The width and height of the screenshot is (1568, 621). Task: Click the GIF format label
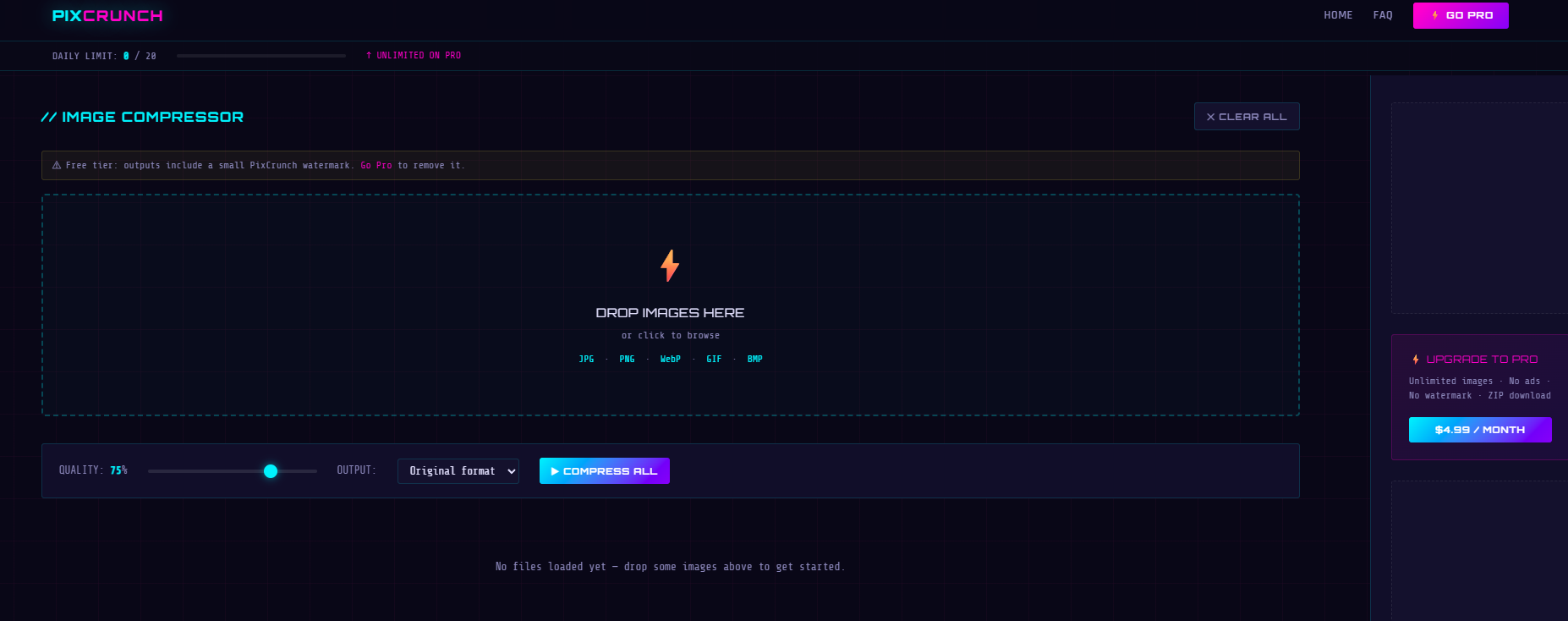714,360
